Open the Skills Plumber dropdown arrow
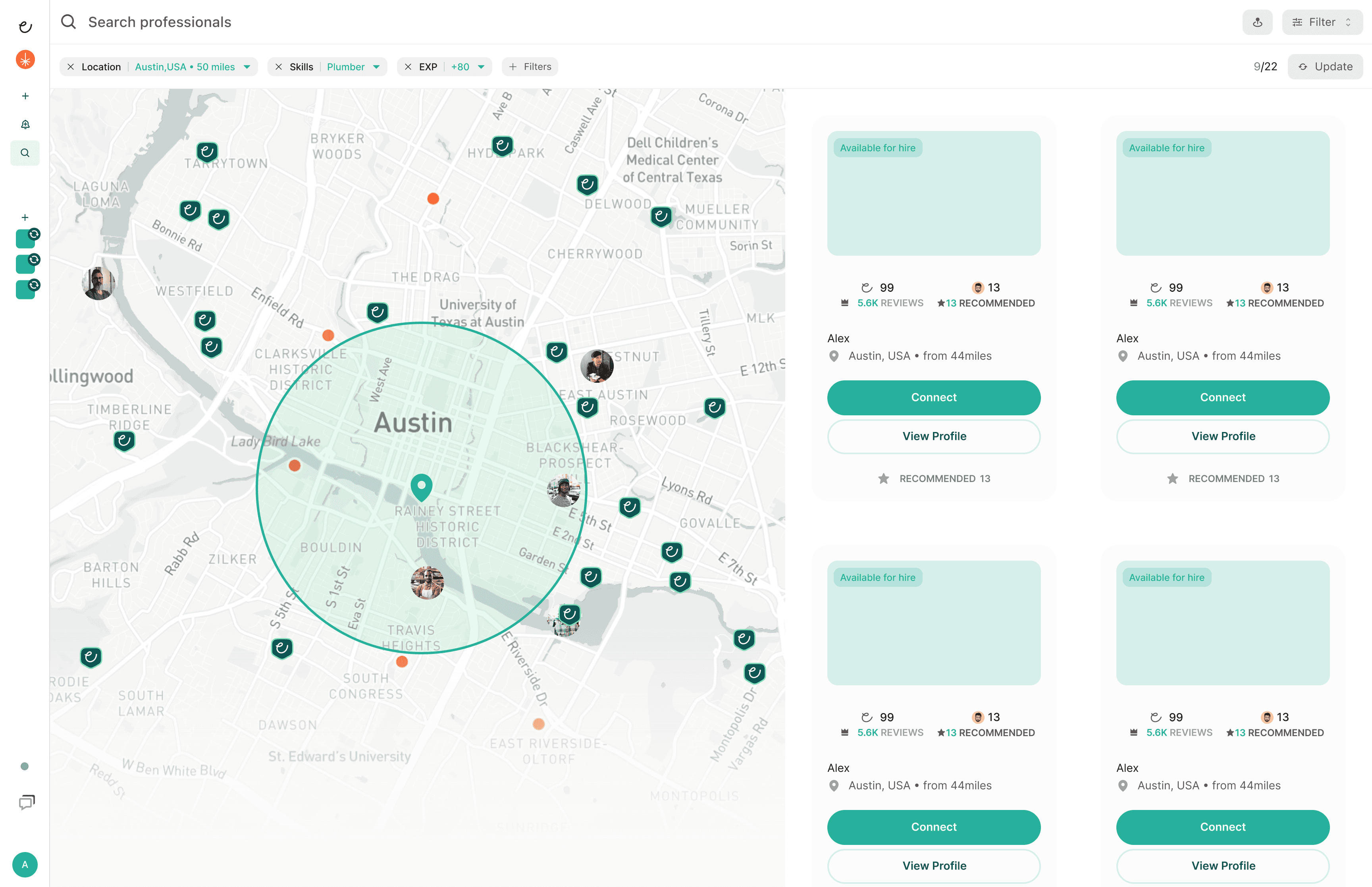Viewport: 1372px width, 887px height. pos(376,67)
